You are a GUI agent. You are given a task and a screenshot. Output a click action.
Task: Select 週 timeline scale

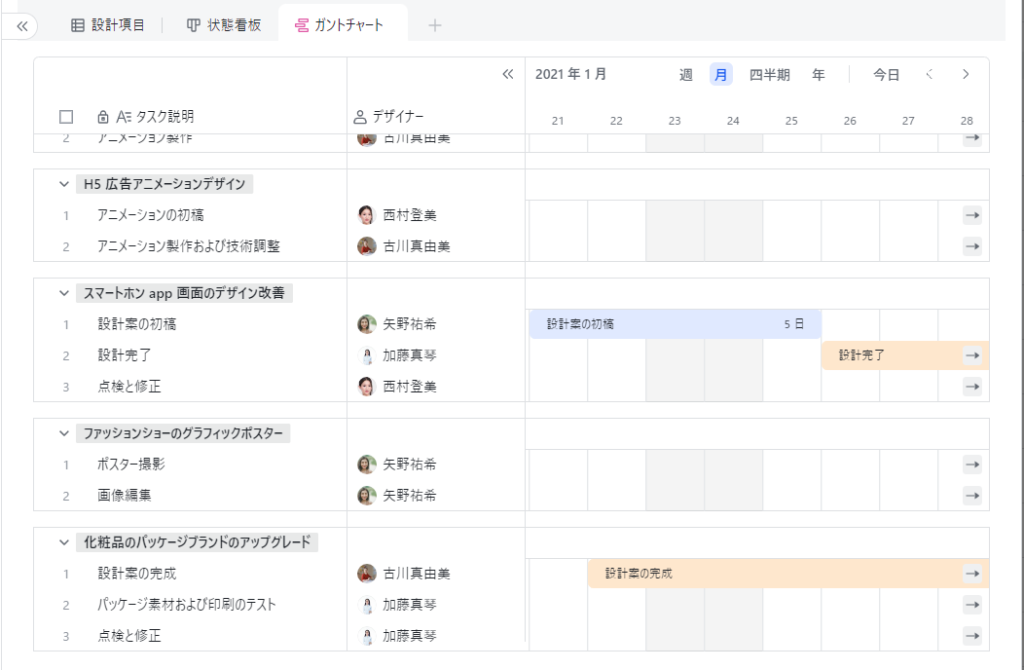[x=686, y=74]
